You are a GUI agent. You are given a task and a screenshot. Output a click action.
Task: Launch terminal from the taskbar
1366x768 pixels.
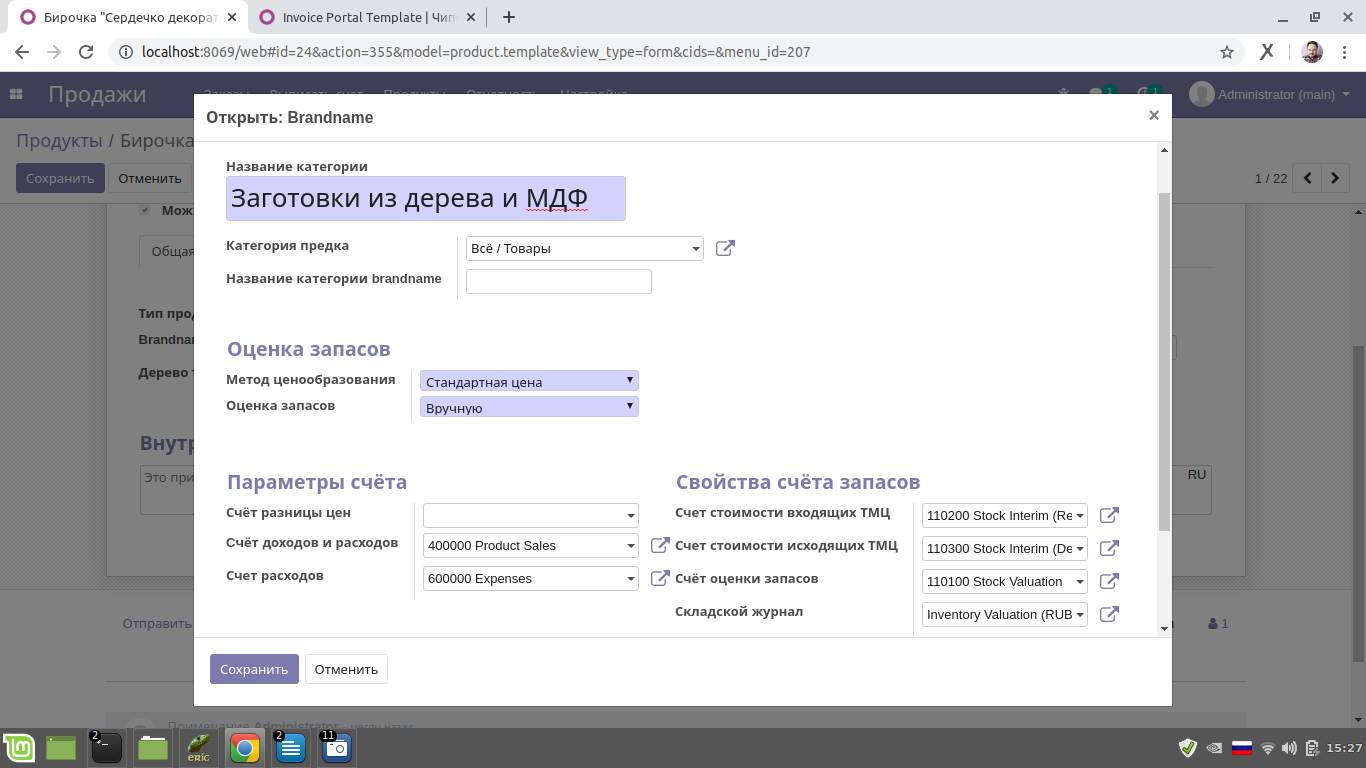click(106, 748)
